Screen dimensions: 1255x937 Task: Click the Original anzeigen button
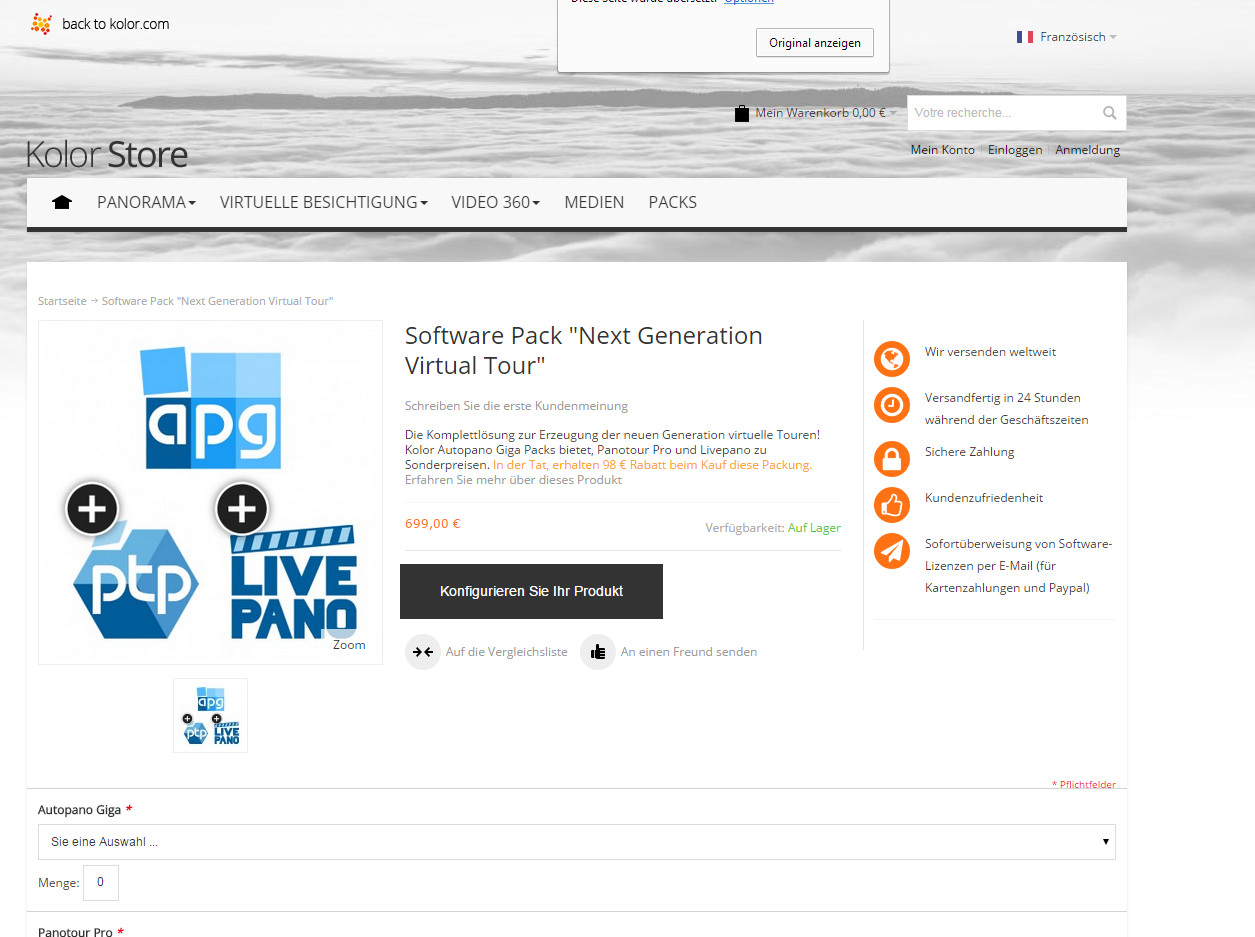[814, 43]
